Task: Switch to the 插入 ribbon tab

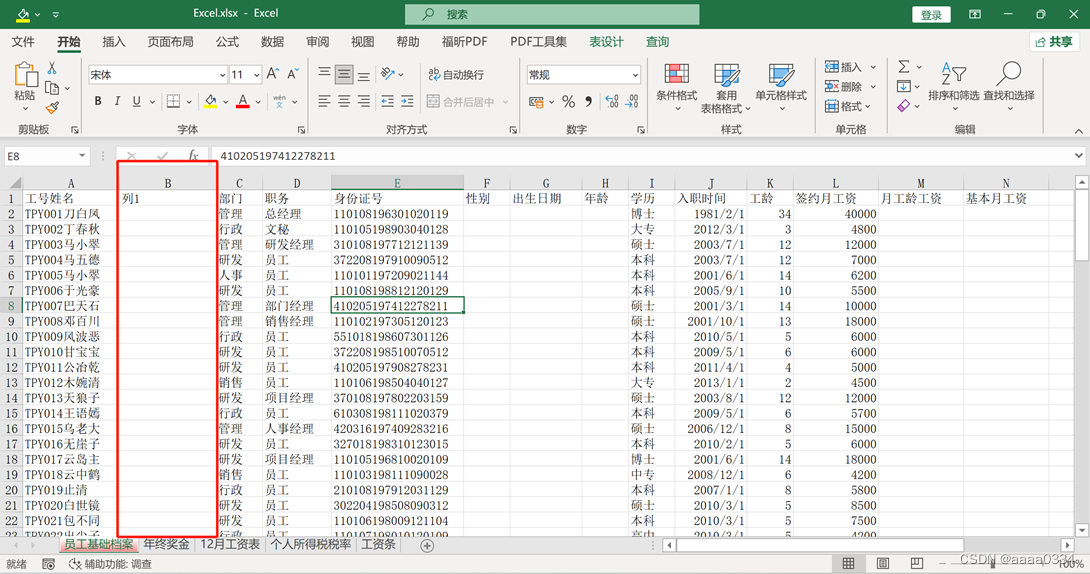Action: [x=114, y=42]
